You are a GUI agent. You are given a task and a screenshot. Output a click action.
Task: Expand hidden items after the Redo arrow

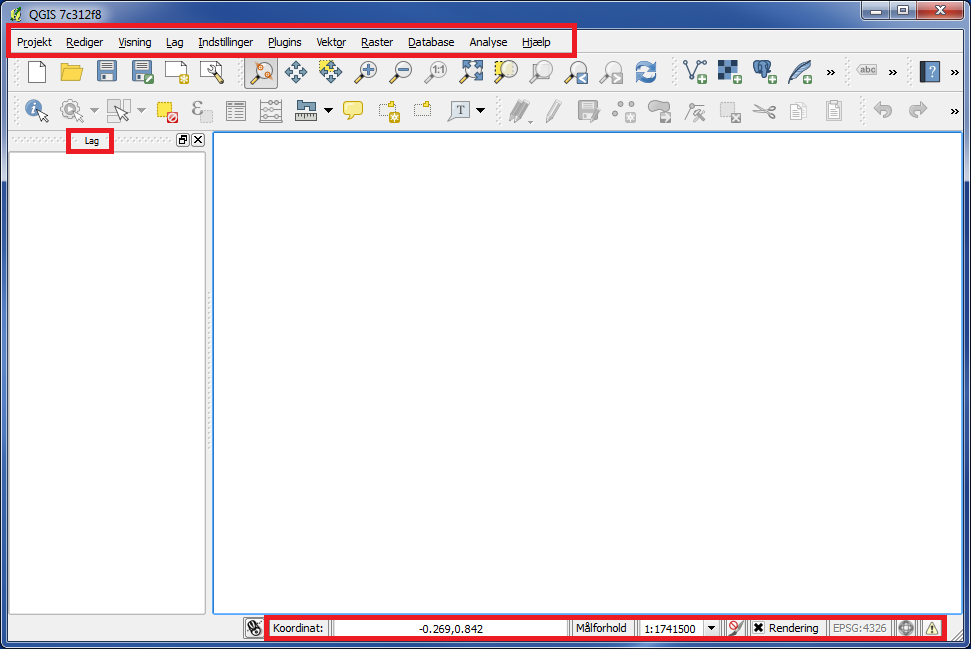(x=954, y=111)
